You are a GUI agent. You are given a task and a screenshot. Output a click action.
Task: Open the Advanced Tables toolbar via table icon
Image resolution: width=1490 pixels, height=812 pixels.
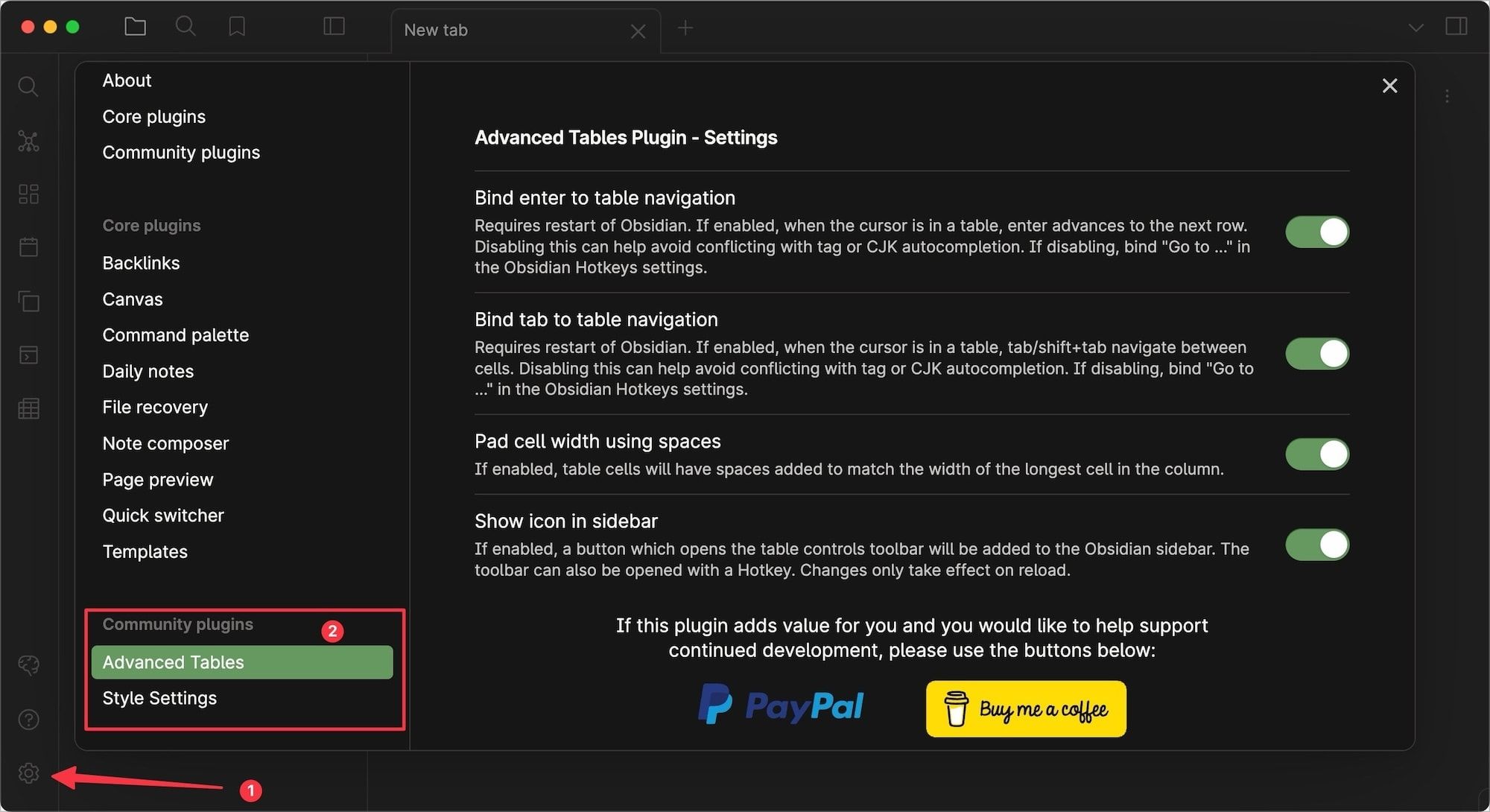coord(28,408)
